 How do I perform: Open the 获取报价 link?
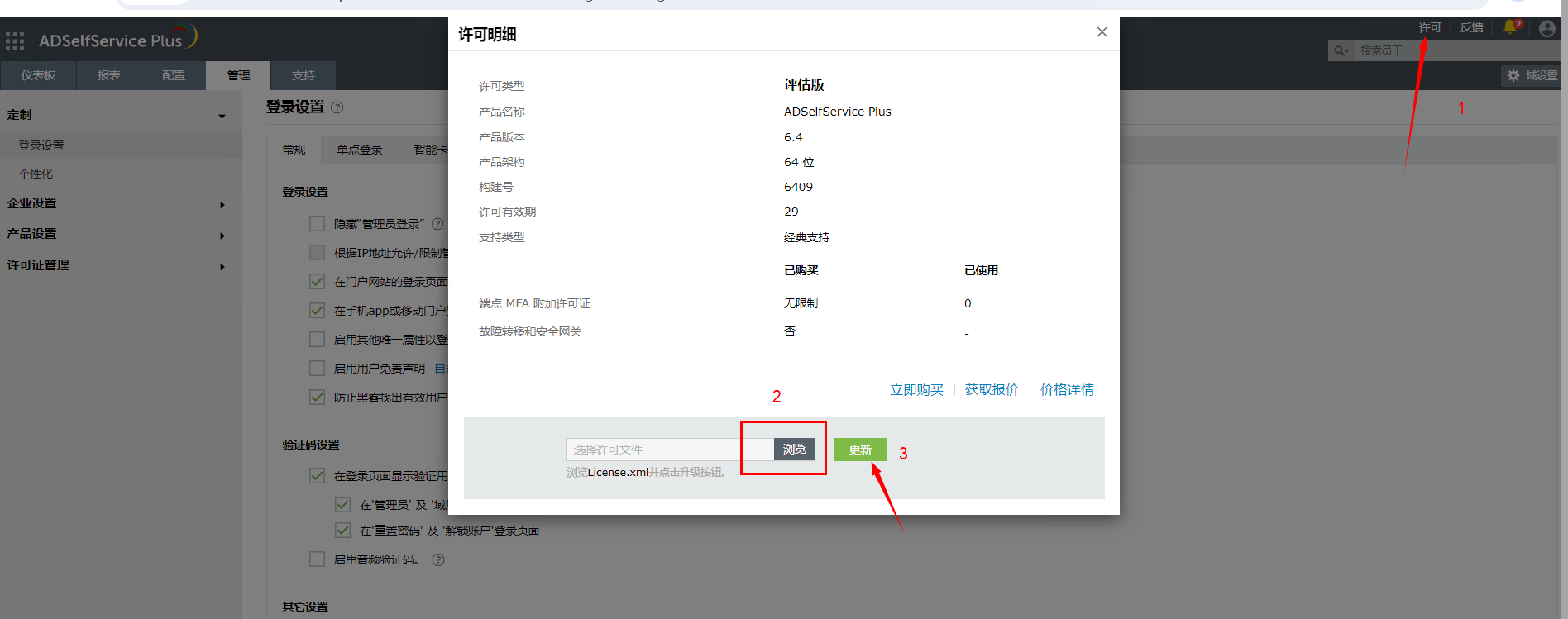pyautogui.click(x=992, y=389)
